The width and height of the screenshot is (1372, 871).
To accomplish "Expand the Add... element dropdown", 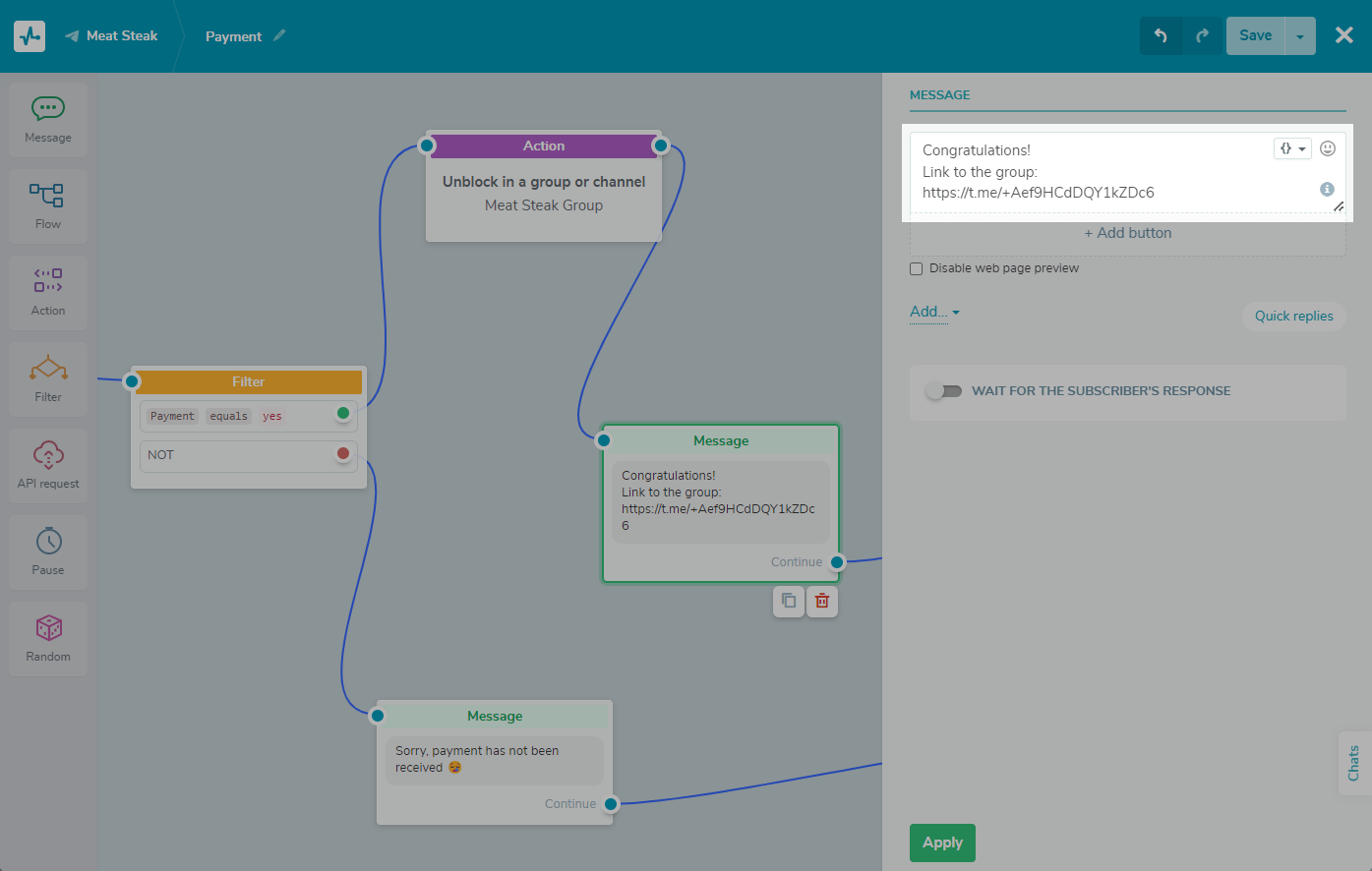I will [x=934, y=312].
